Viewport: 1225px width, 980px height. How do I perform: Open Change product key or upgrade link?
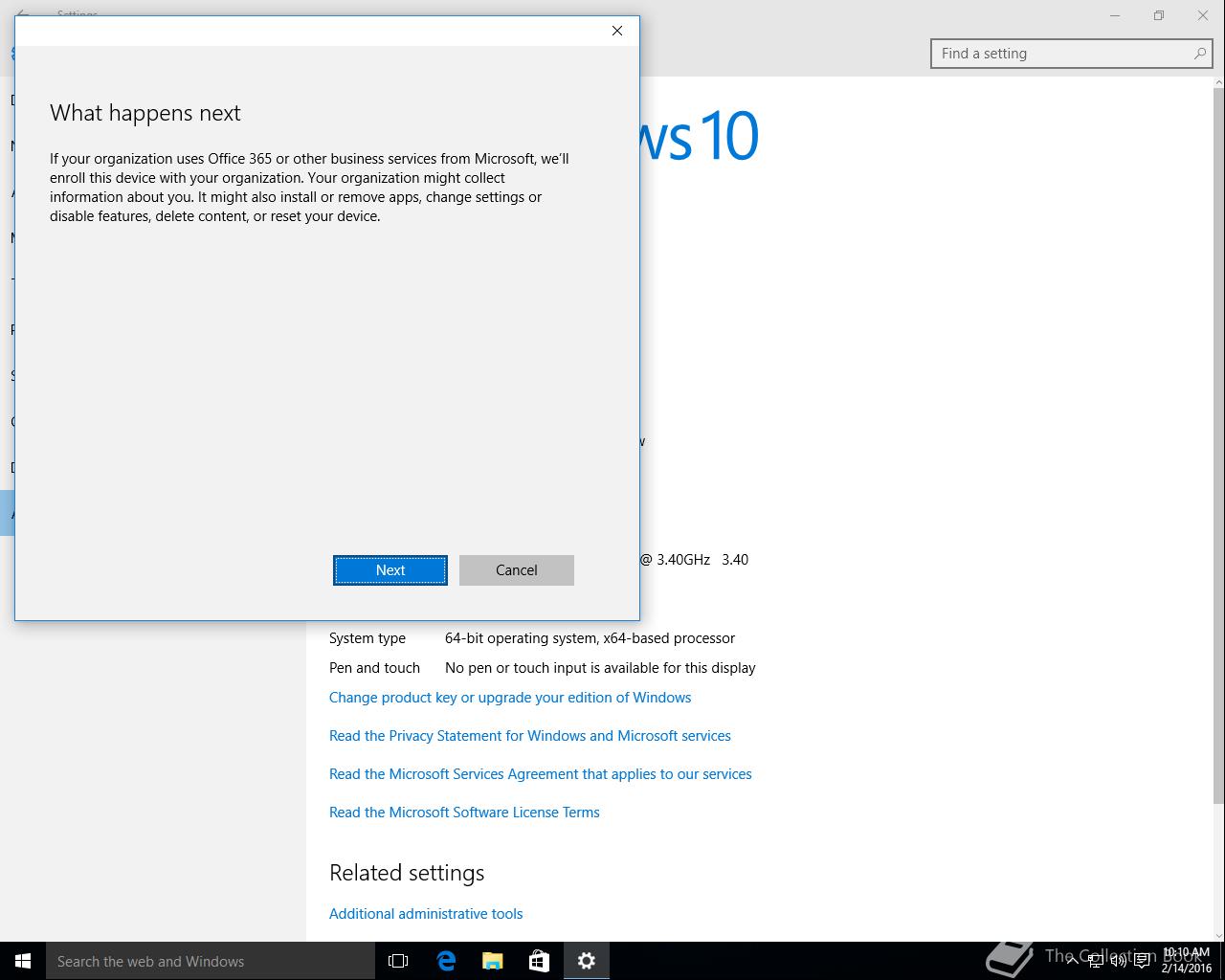click(510, 698)
